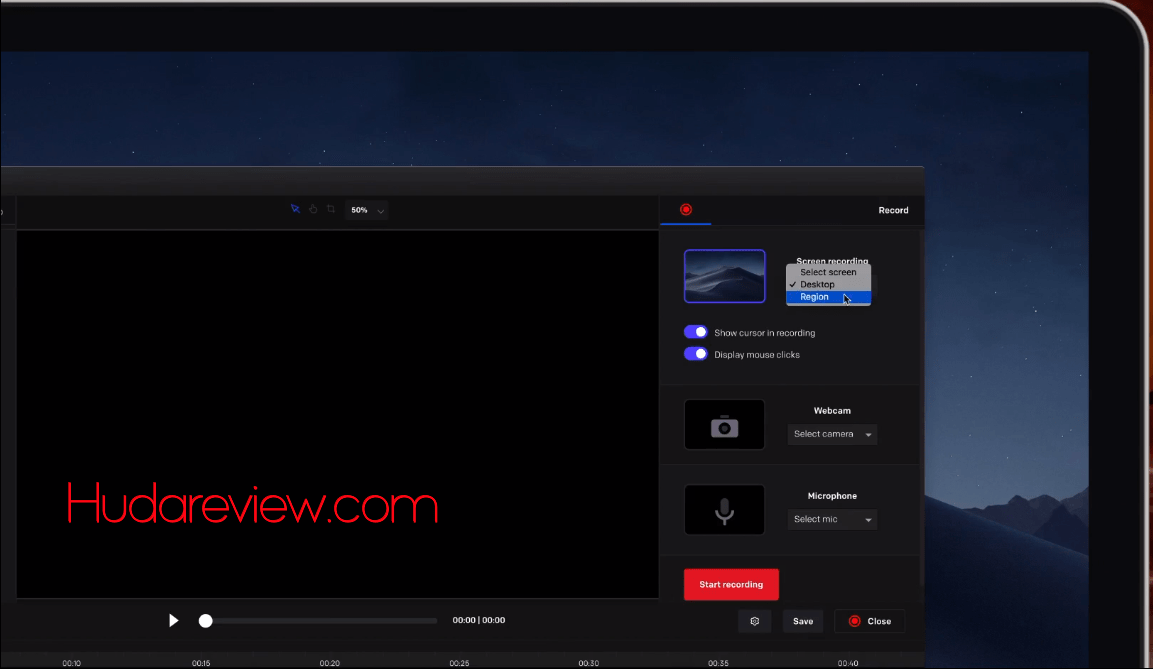Click the Close recording button
The image size is (1153, 669).
point(869,621)
